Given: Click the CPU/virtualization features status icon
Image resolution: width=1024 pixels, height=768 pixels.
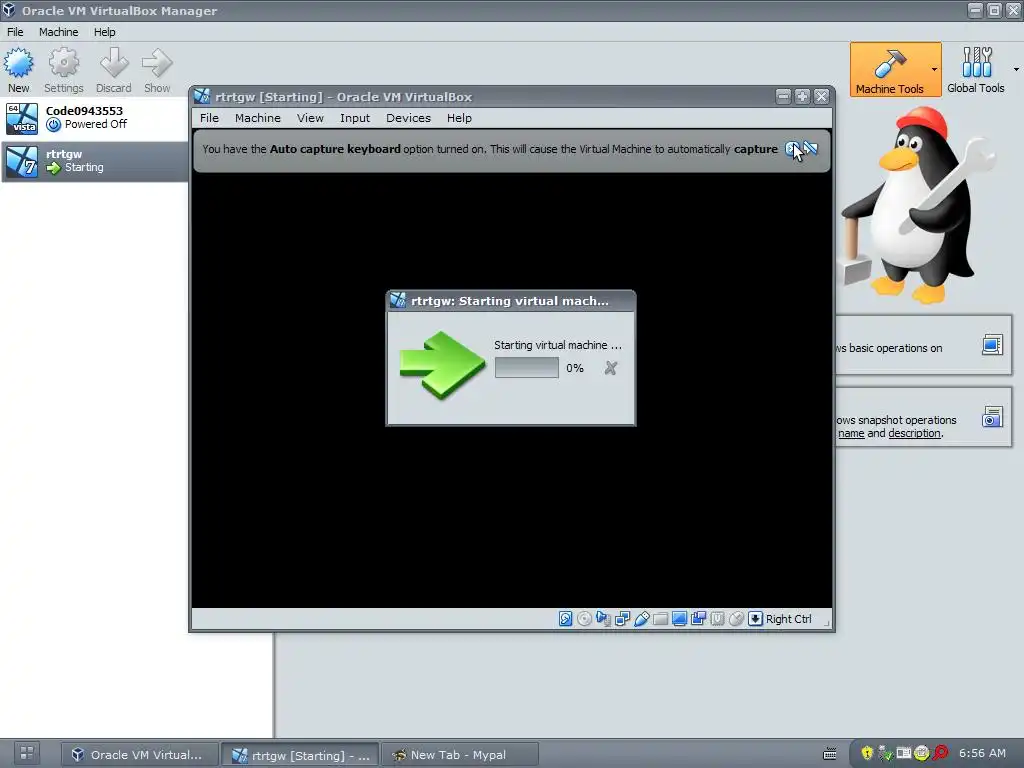Looking at the screenshot, I should pos(717,618).
